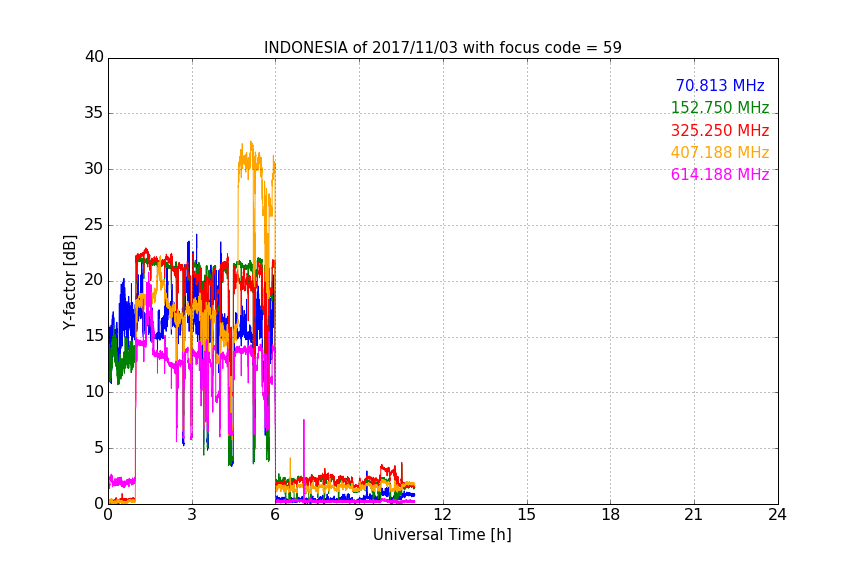Select the 152.750 MHz legend label

pyautogui.click(x=720, y=107)
